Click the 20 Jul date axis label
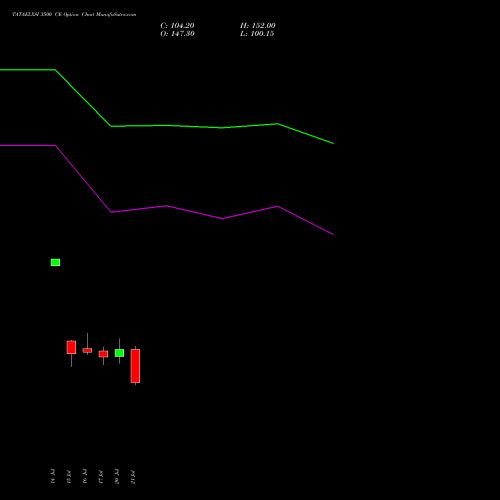This screenshot has height=500, width=500. [x=117, y=476]
